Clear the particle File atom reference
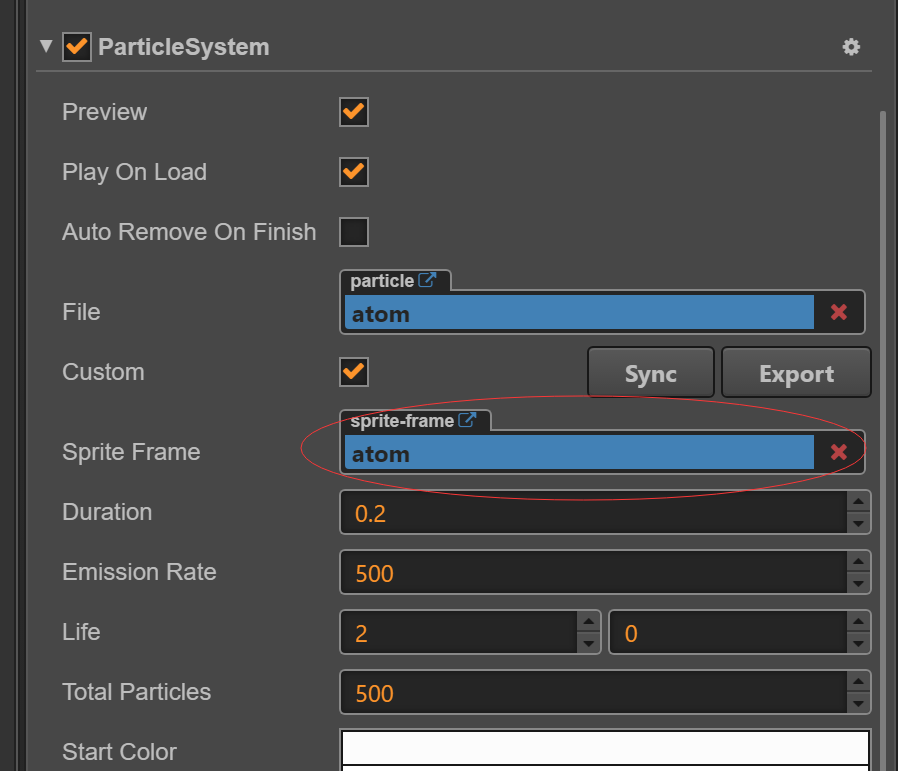898x771 pixels. (838, 313)
